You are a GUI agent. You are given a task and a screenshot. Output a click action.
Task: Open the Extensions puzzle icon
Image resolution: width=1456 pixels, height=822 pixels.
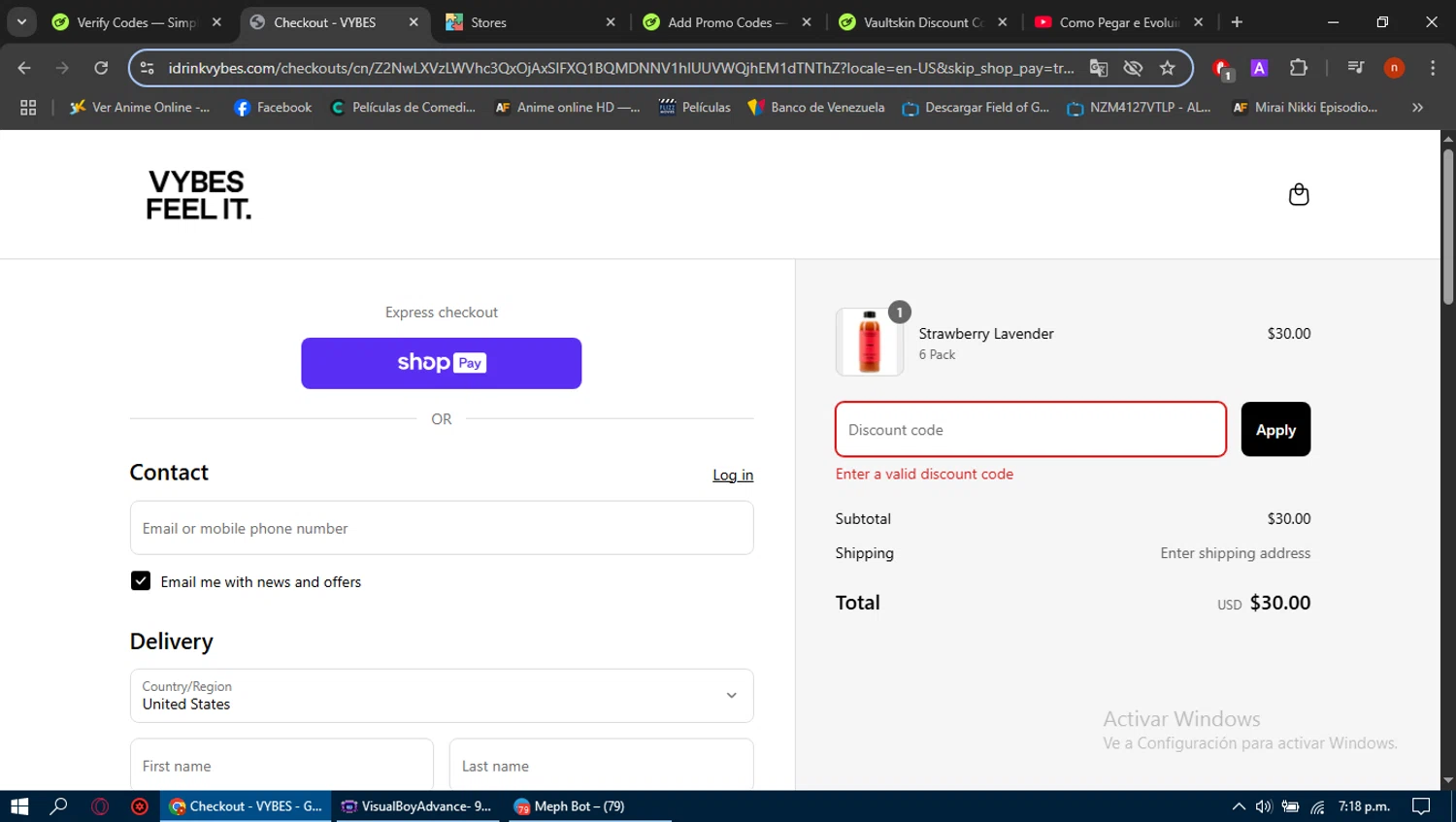(1299, 68)
